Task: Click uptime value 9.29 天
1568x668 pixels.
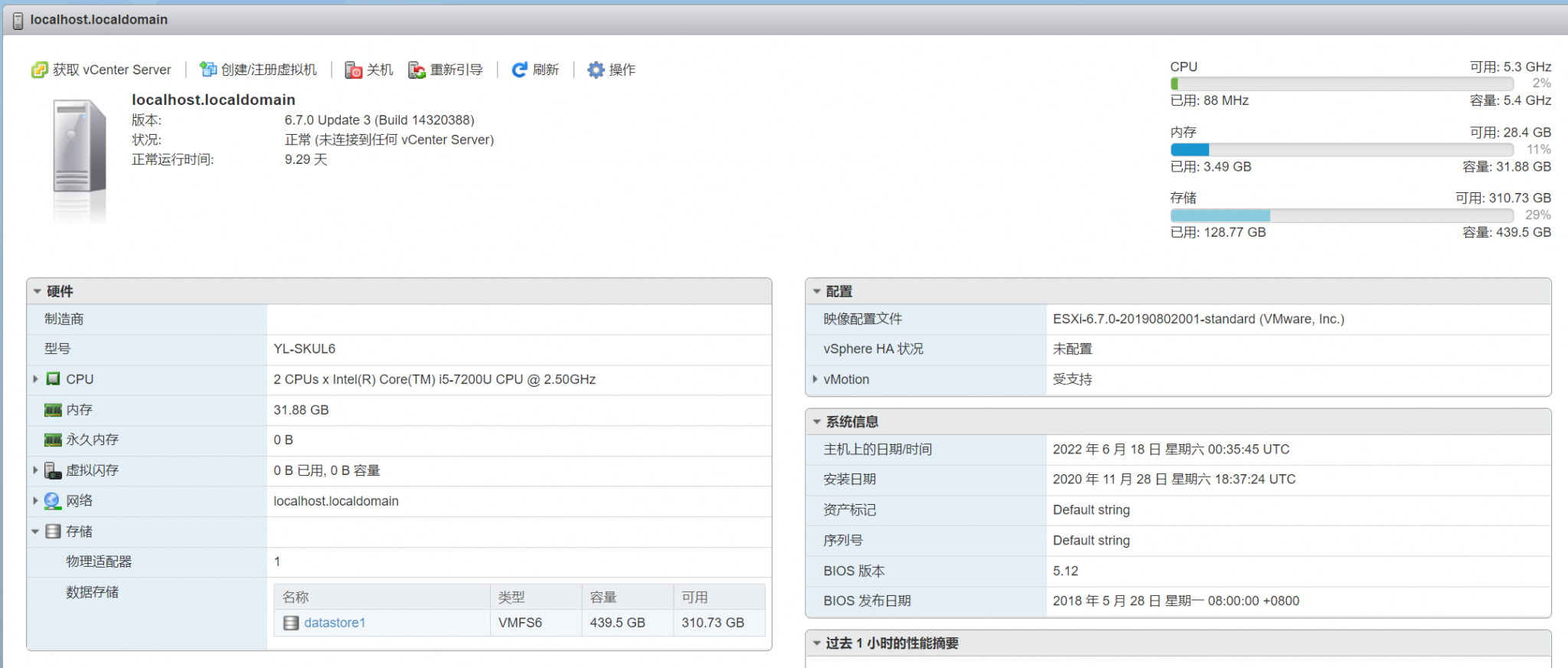Action: tap(306, 159)
